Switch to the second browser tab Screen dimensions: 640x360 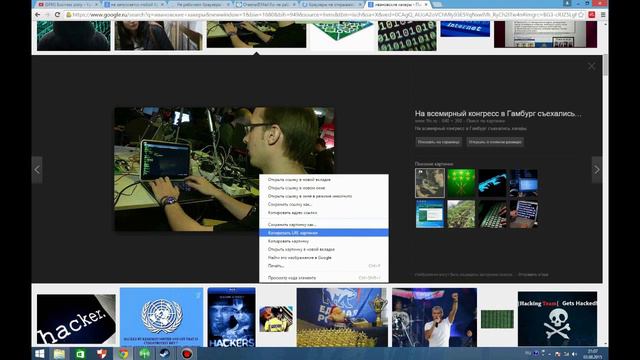pos(134,4)
